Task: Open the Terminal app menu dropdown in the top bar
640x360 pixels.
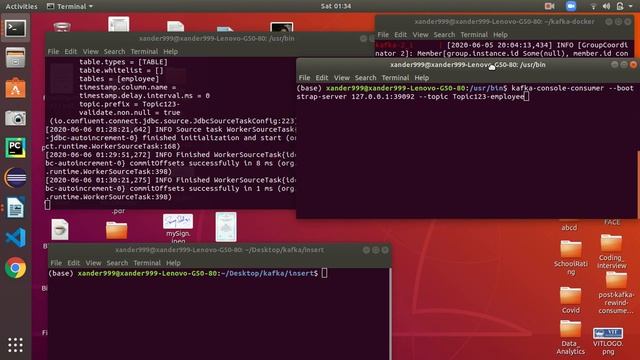Action: point(70,6)
